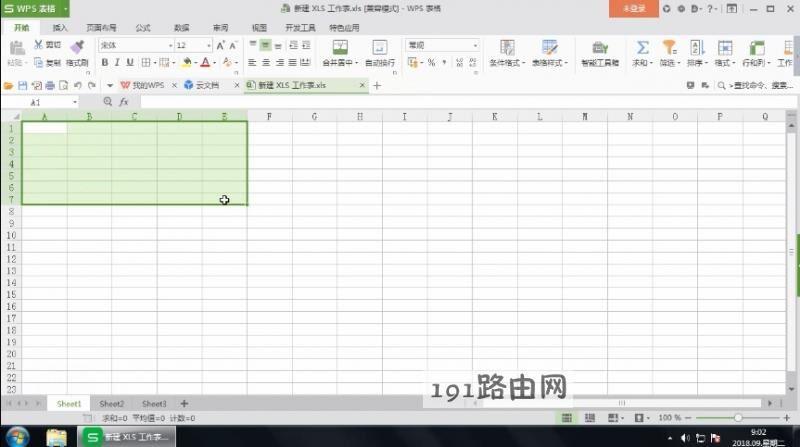
Task: Adjust the zoom slider handle
Action: [738, 418]
